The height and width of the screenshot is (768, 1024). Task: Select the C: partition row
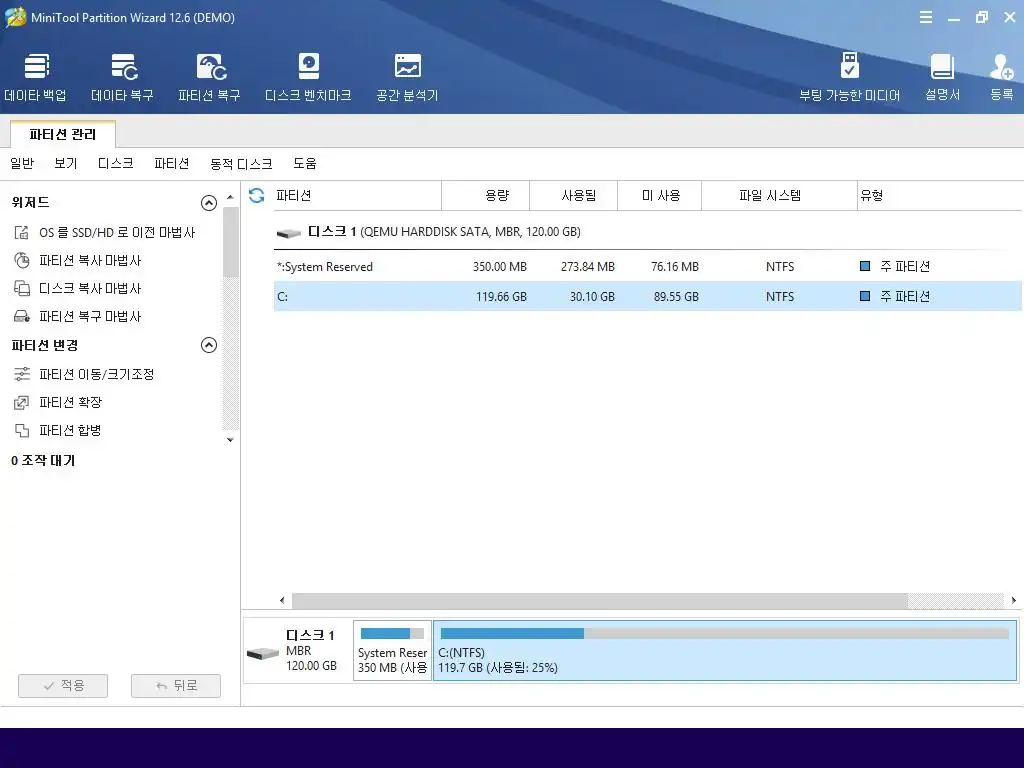click(648, 296)
